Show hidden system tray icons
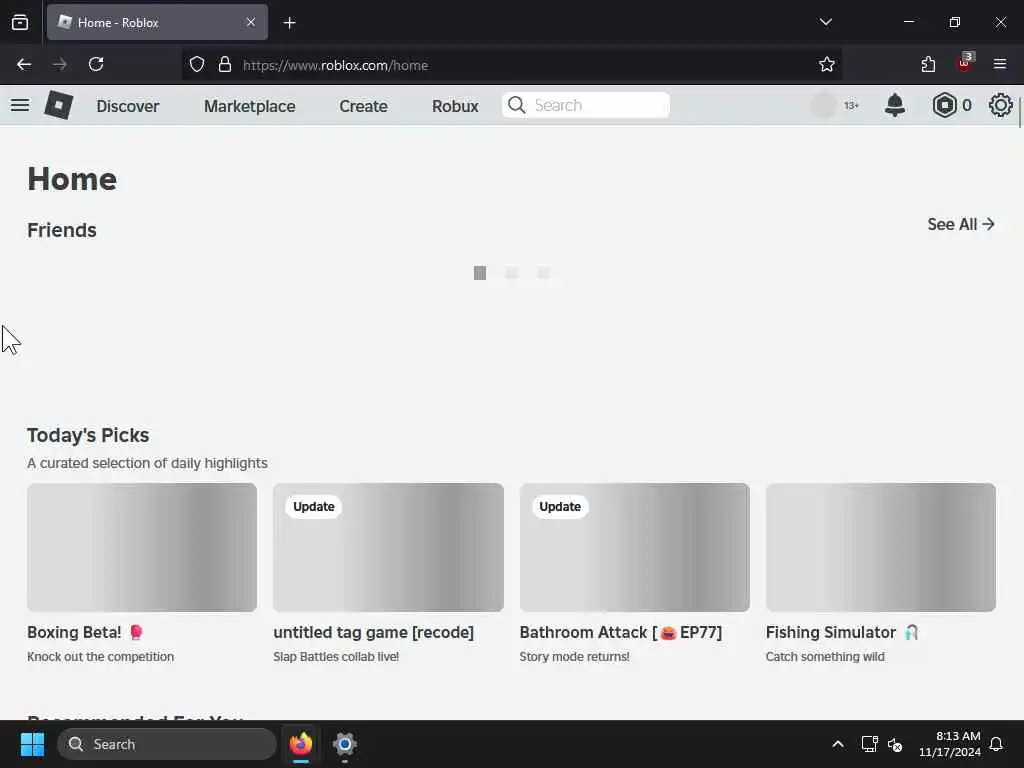The width and height of the screenshot is (1024, 768). (838, 744)
